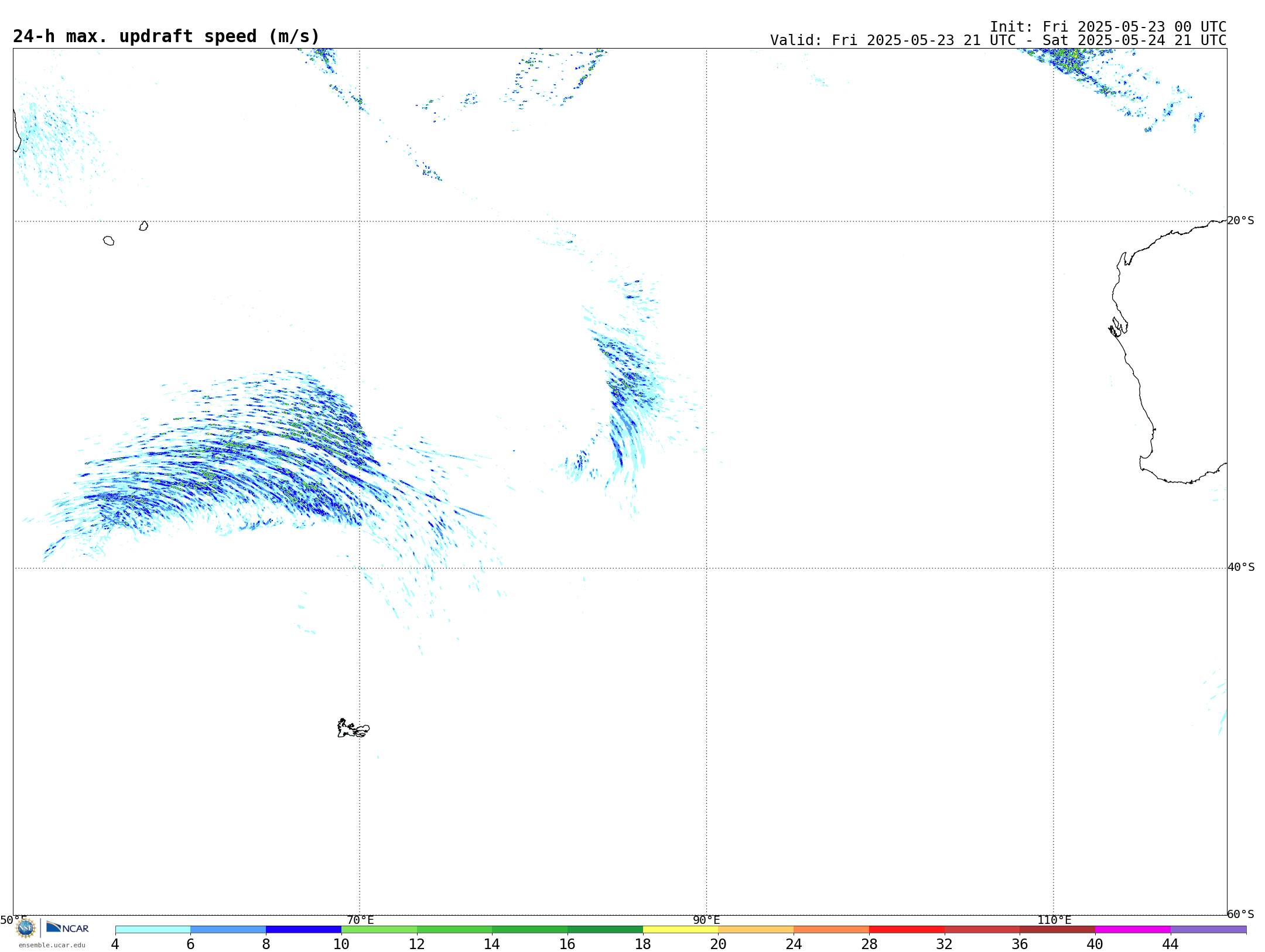Click the 20-24 light orange color swatch

tap(756, 929)
